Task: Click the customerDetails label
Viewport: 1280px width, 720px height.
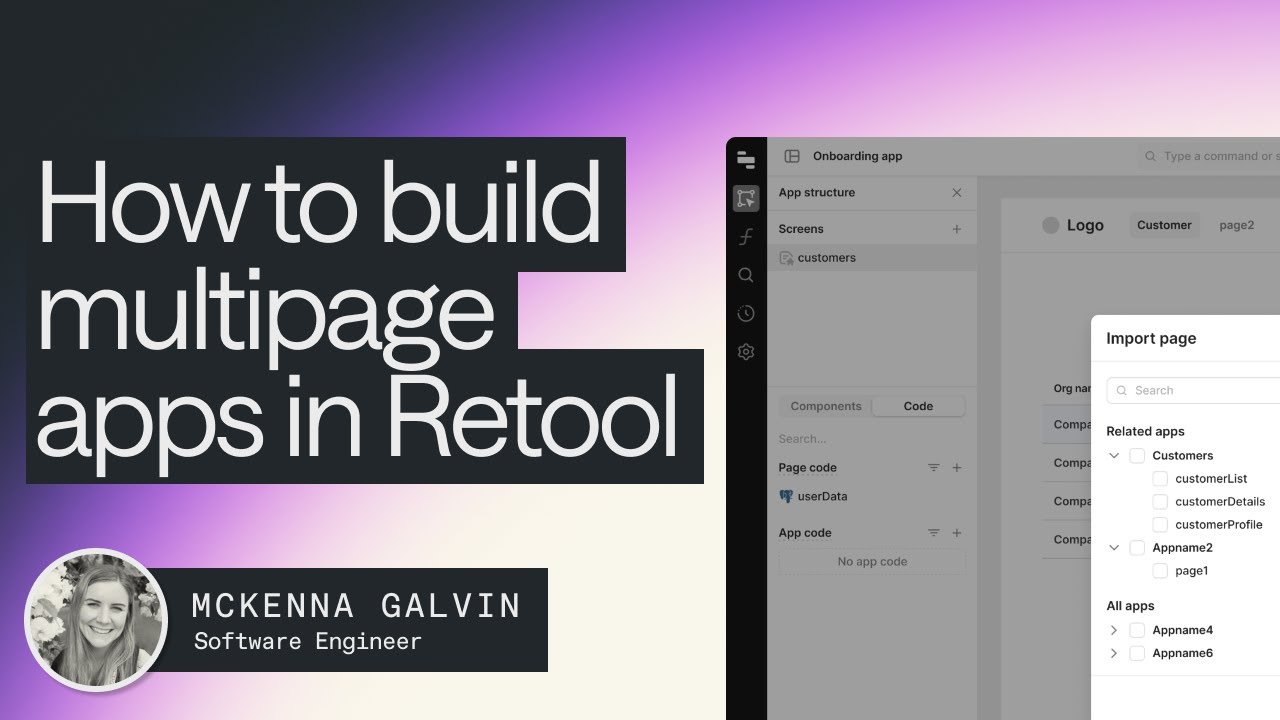Action: [x=1220, y=502]
